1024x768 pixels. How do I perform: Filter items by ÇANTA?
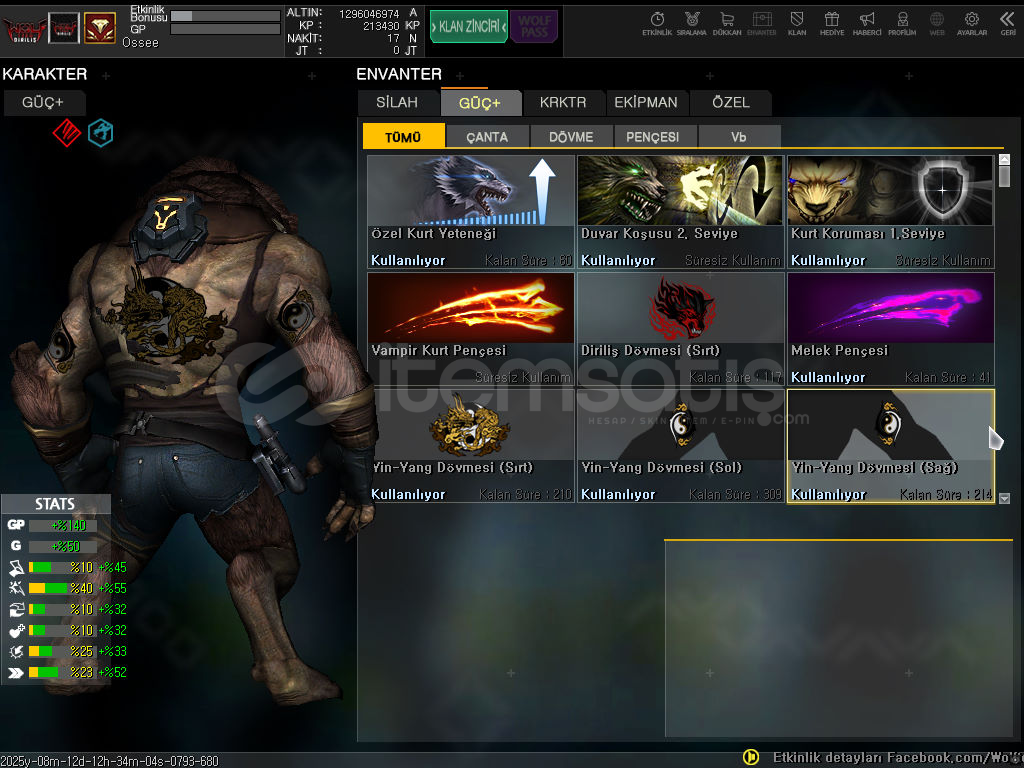487,136
